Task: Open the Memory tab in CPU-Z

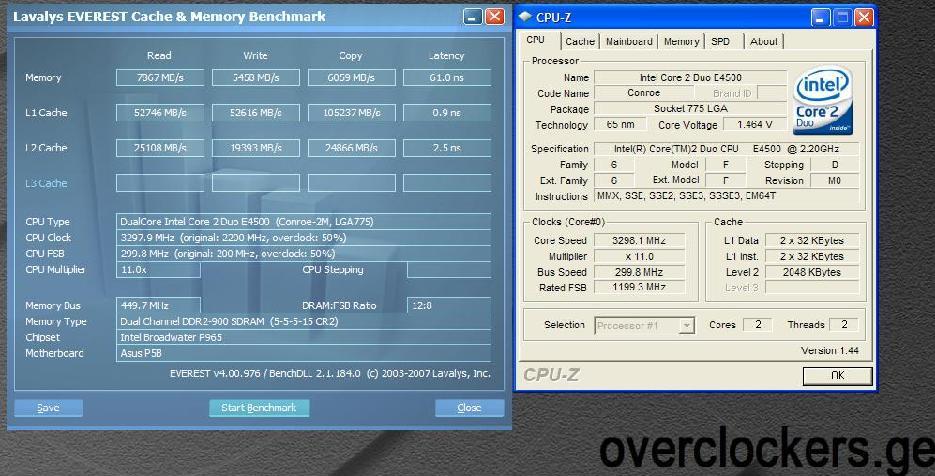Action: [681, 41]
